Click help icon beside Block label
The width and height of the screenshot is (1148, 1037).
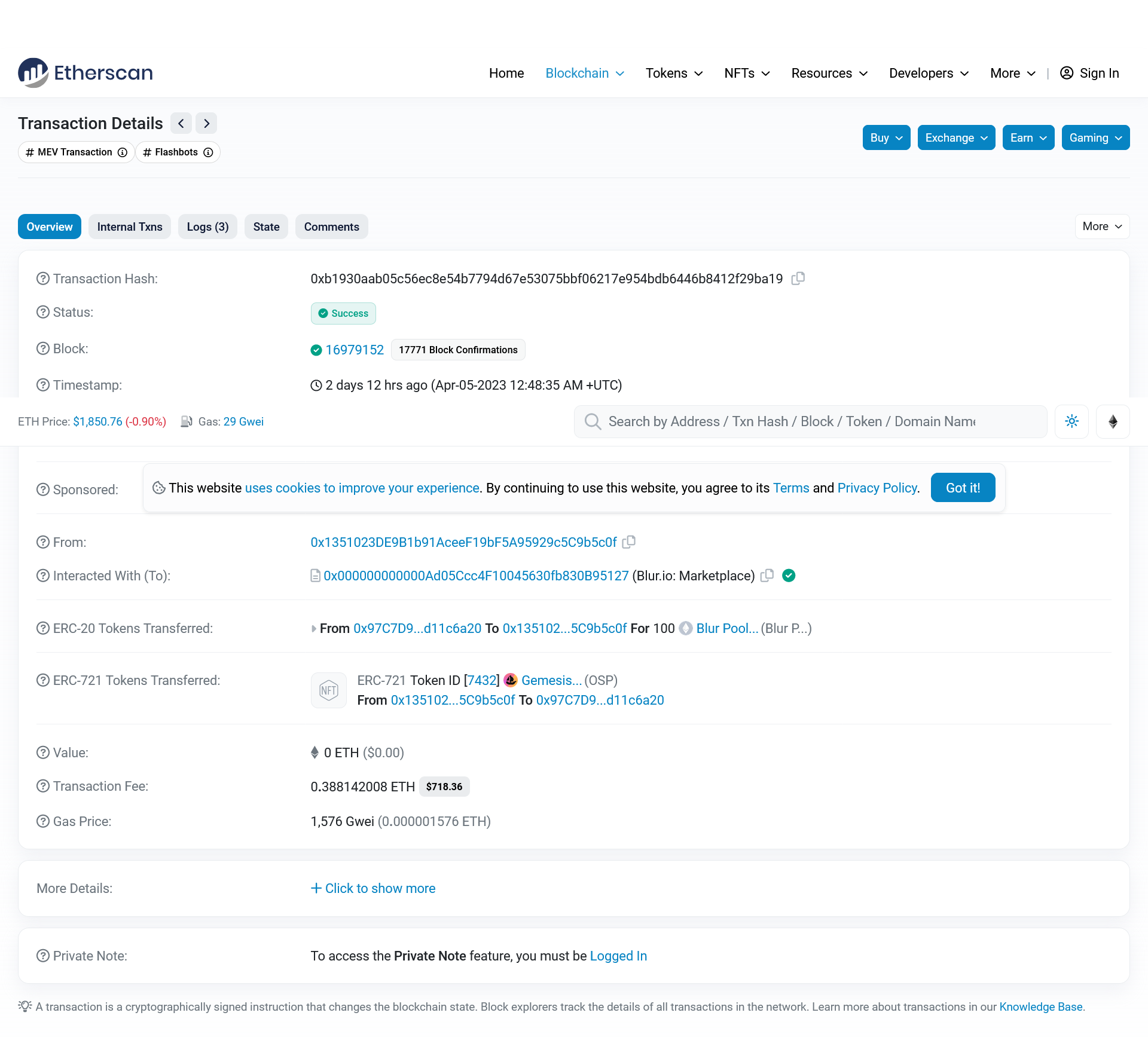[x=43, y=348]
